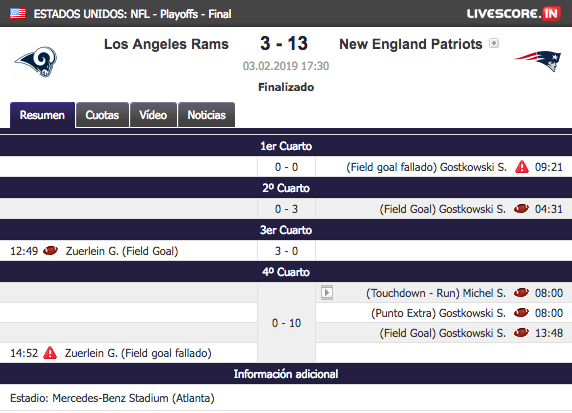The width and height of the screenshot is (572, 413).
Task: Click ESTADOS UNIDOS: NFL Playoffs Final header link
Action: (132, 14)
